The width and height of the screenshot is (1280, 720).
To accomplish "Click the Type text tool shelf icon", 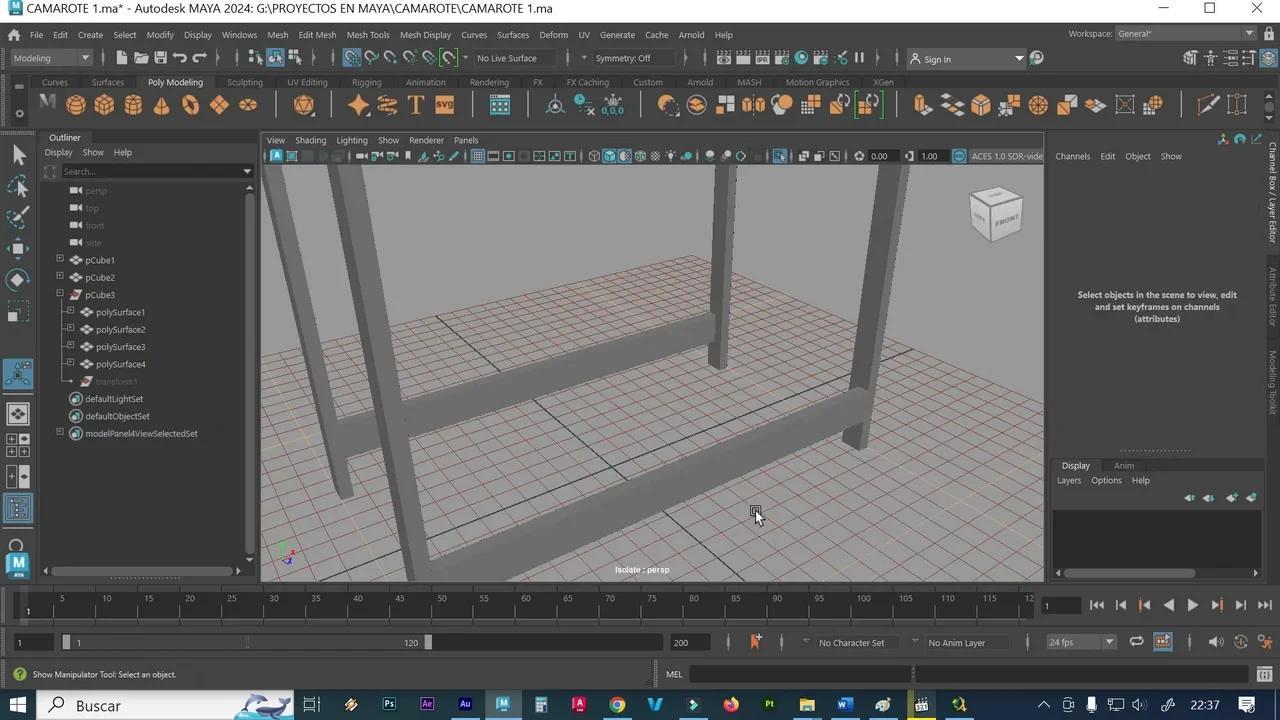I will 416,105.
